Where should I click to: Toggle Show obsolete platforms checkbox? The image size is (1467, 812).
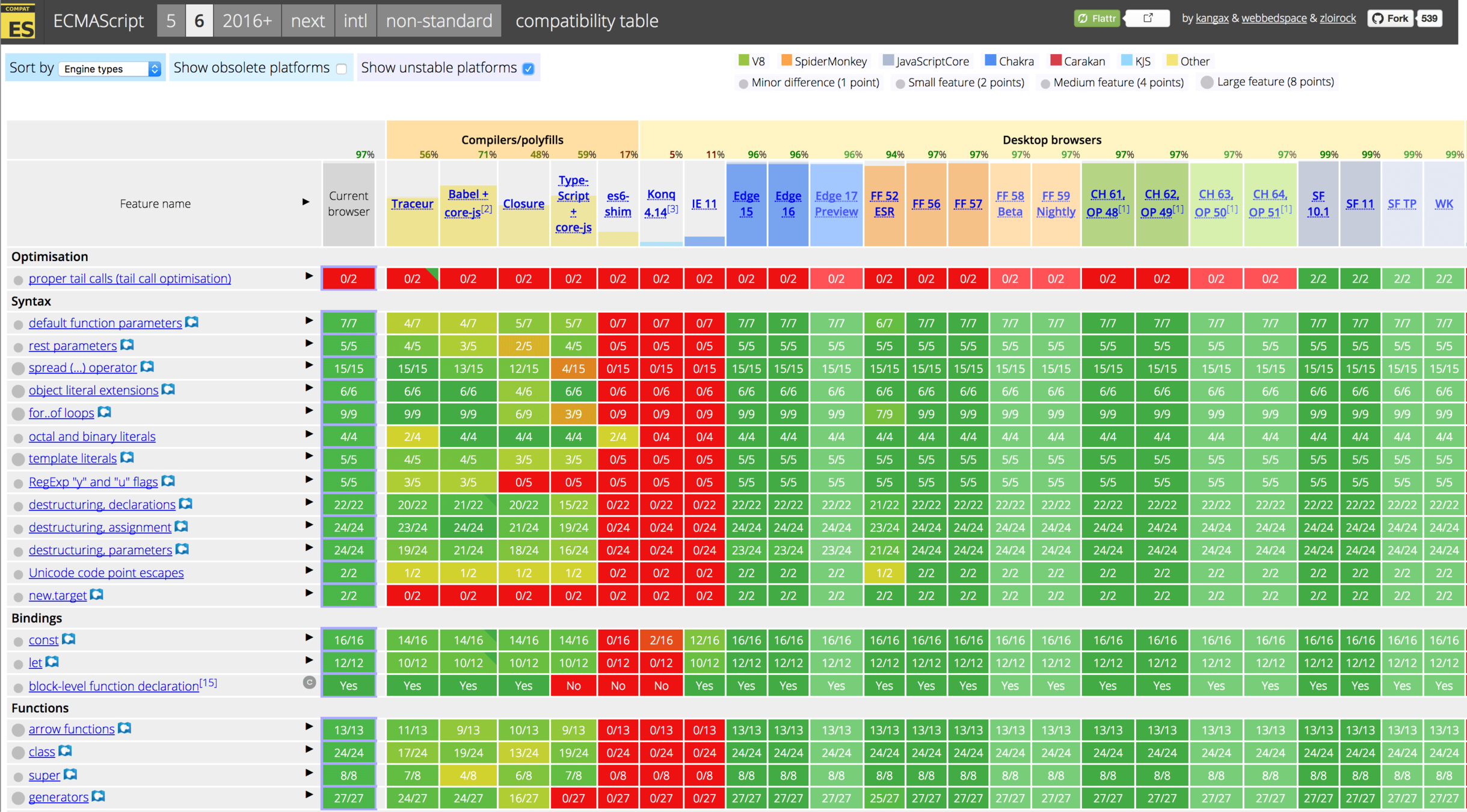coord(342,69)
